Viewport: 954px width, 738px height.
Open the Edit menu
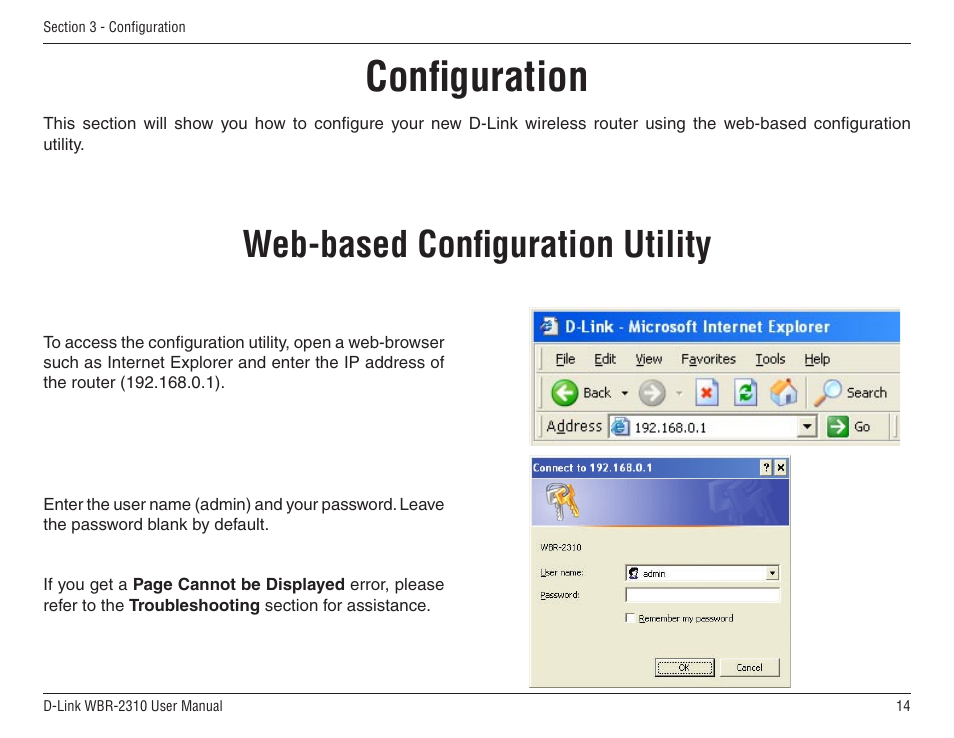[605, 359]
